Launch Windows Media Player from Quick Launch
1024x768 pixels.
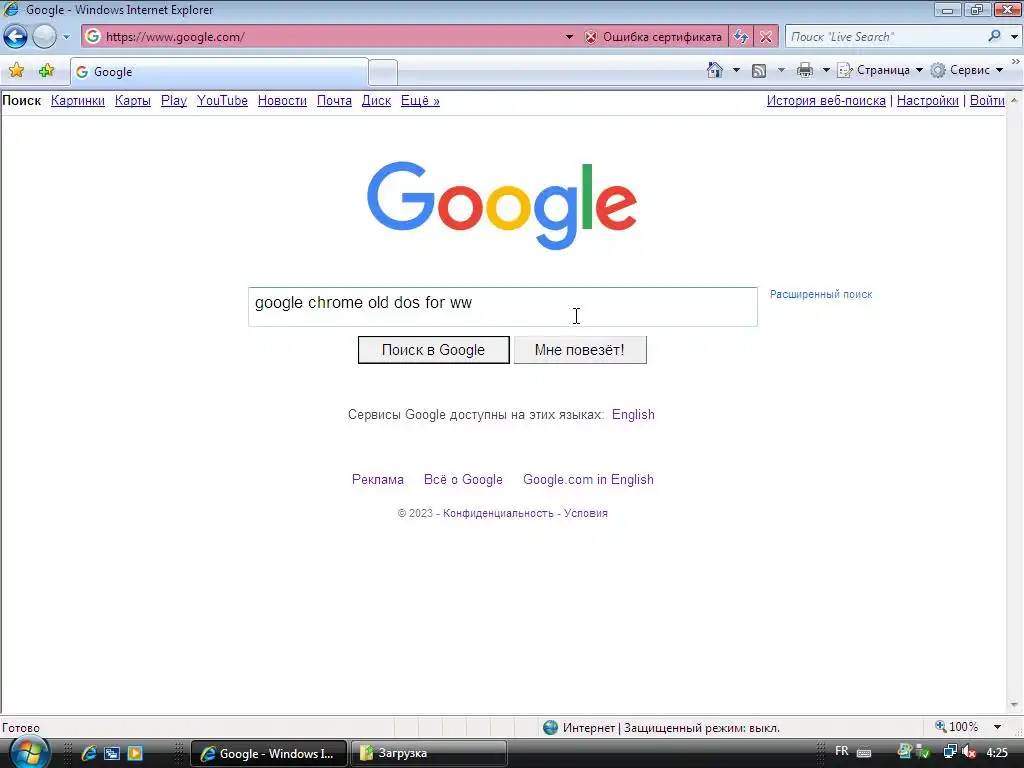[x=135, y=753]
